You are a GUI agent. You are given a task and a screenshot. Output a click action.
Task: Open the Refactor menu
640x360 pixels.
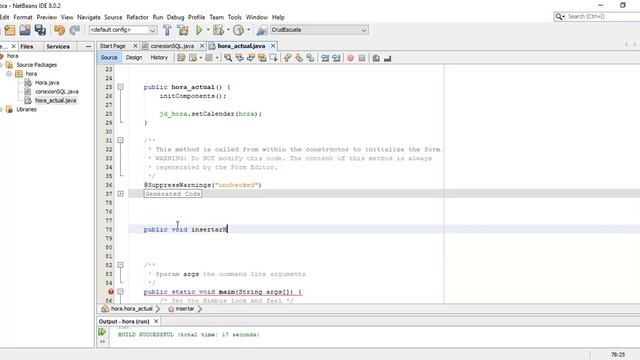tap(137, 17)
